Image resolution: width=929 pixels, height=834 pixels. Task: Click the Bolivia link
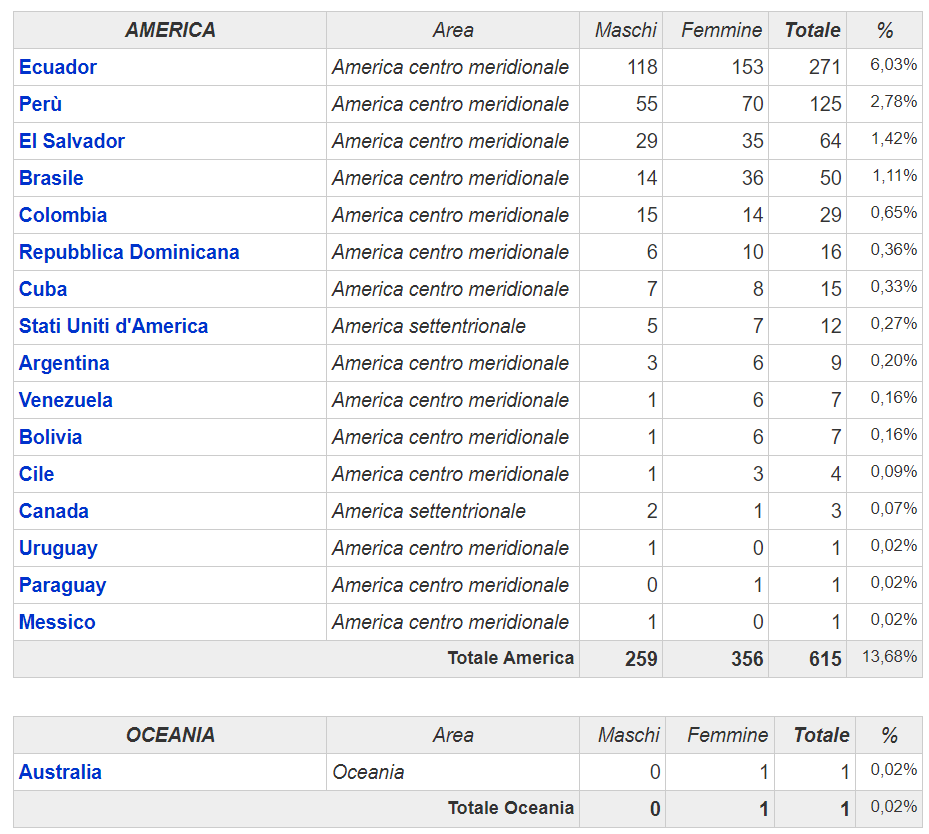[x=50, y=437]
